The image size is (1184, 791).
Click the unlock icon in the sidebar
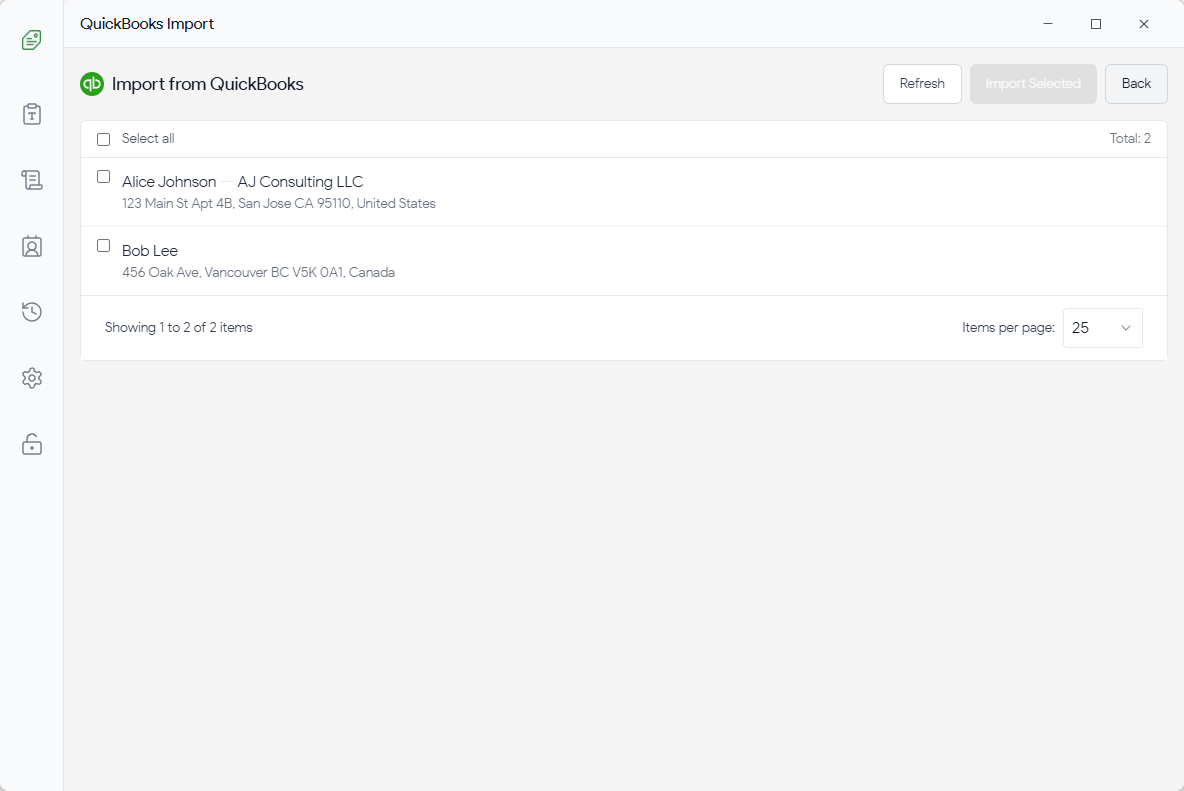tap(31, 444)
